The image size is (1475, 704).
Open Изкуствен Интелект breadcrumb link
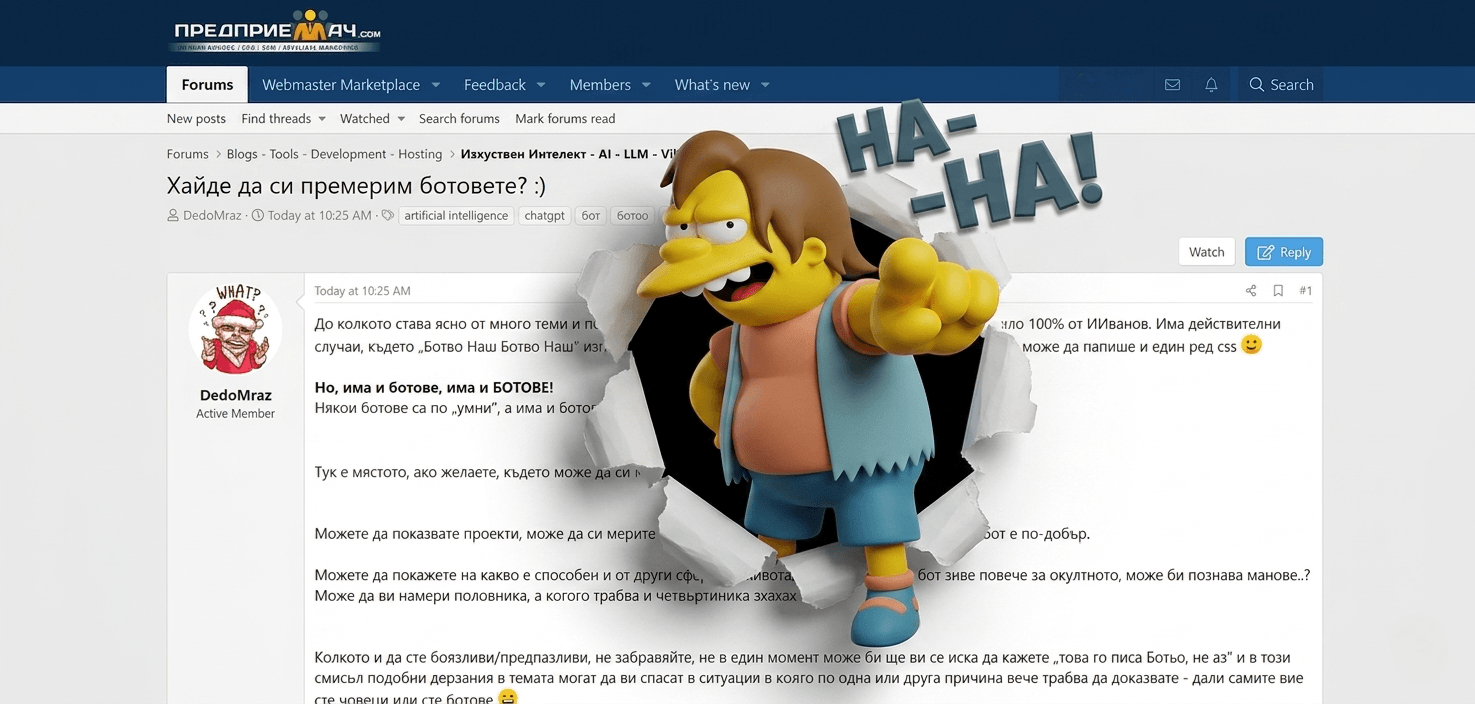(x=569, y=154)
